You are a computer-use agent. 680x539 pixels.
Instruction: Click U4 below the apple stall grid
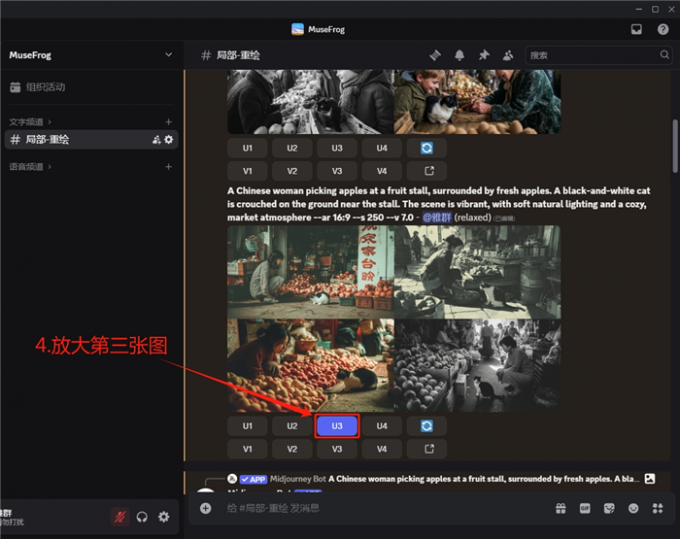[382, 426]
